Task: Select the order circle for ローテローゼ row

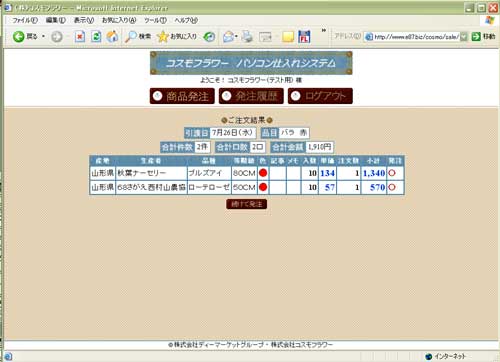Action: (392, 187)
